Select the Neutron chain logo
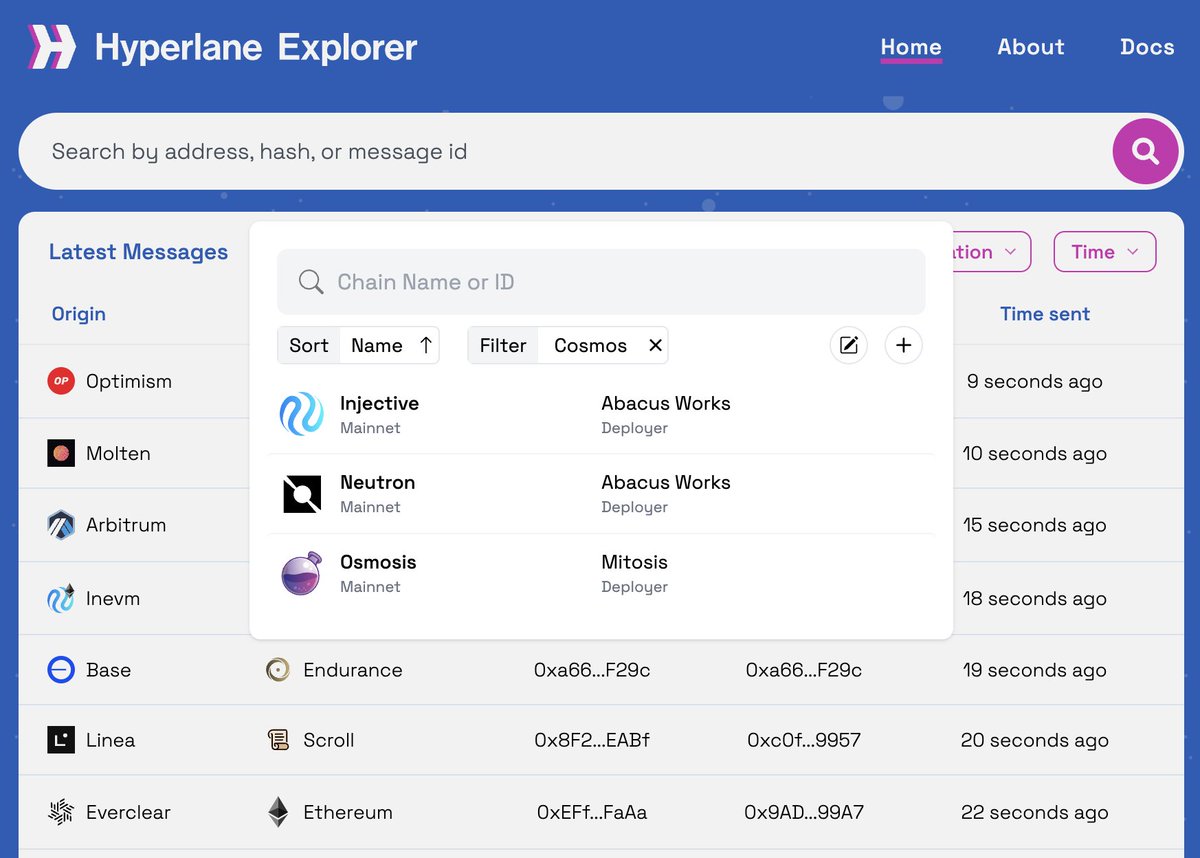Screen dimensions: 1200x858 pos(301,493)
